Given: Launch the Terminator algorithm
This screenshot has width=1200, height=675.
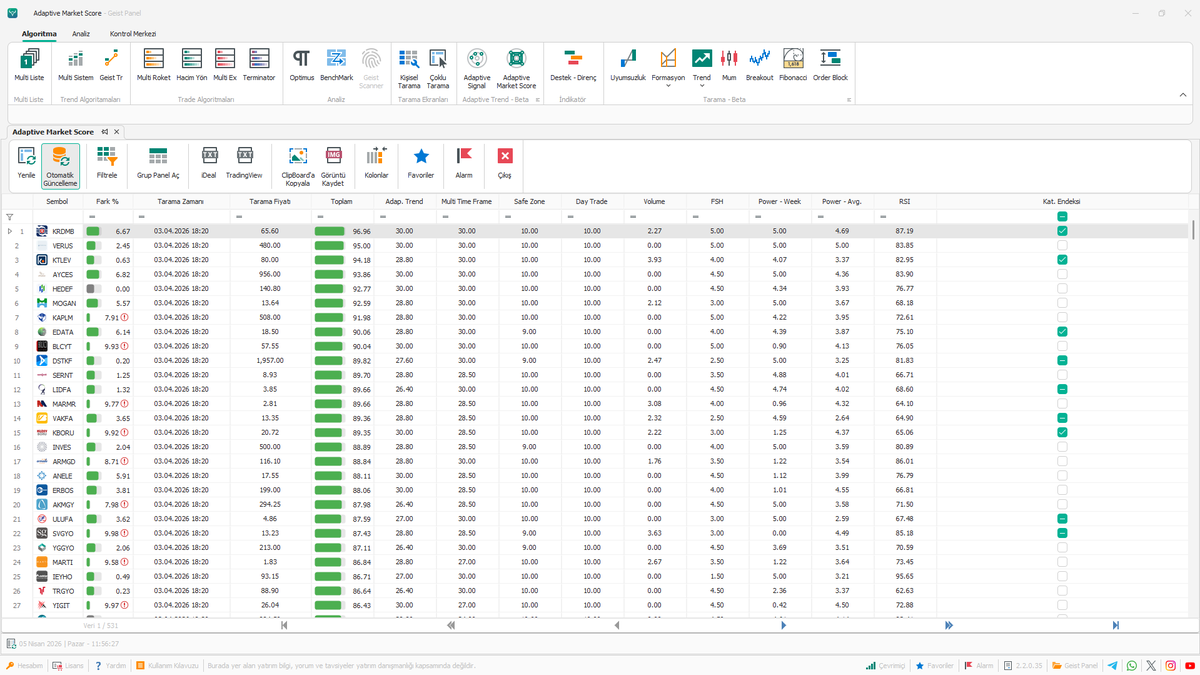Looking at the screenshot, I should tap(259, 65).
